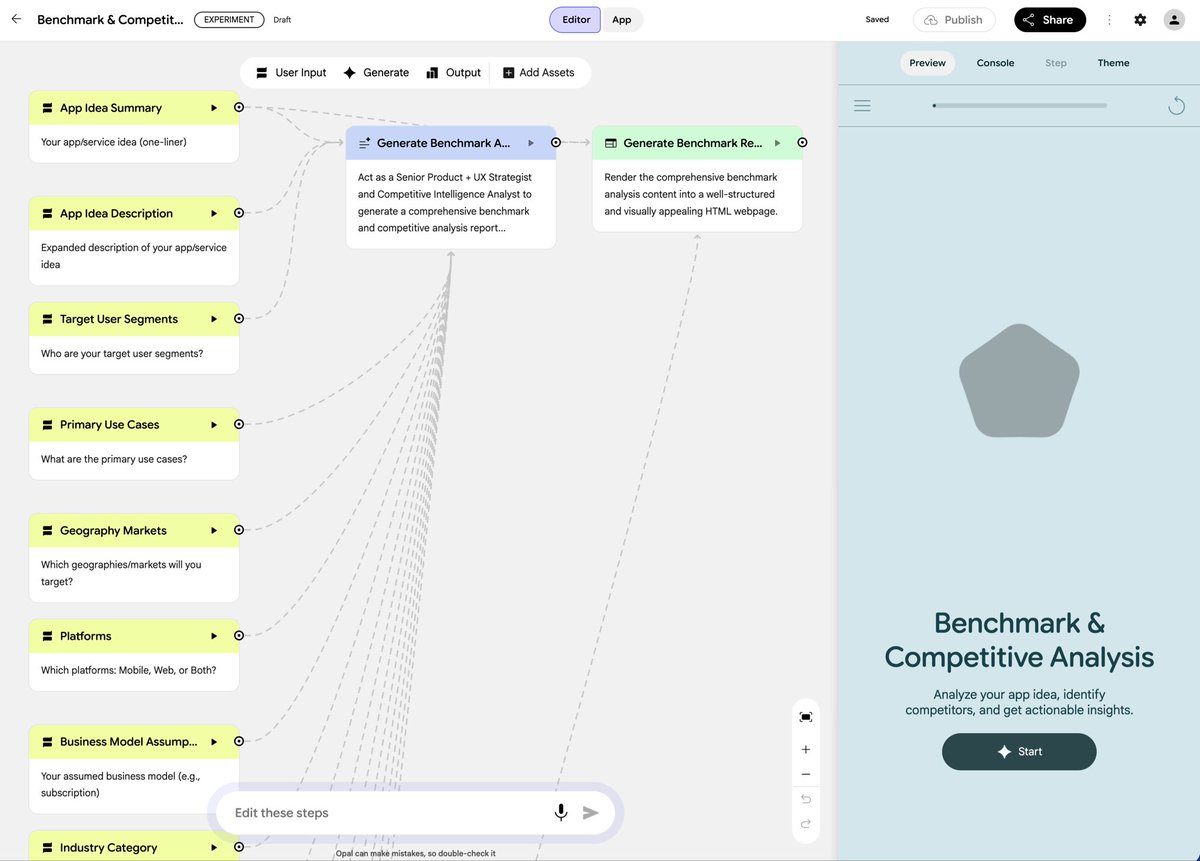
Task: Run the Generate Benchmark Analysis step arrow
Action: point(531,143)
